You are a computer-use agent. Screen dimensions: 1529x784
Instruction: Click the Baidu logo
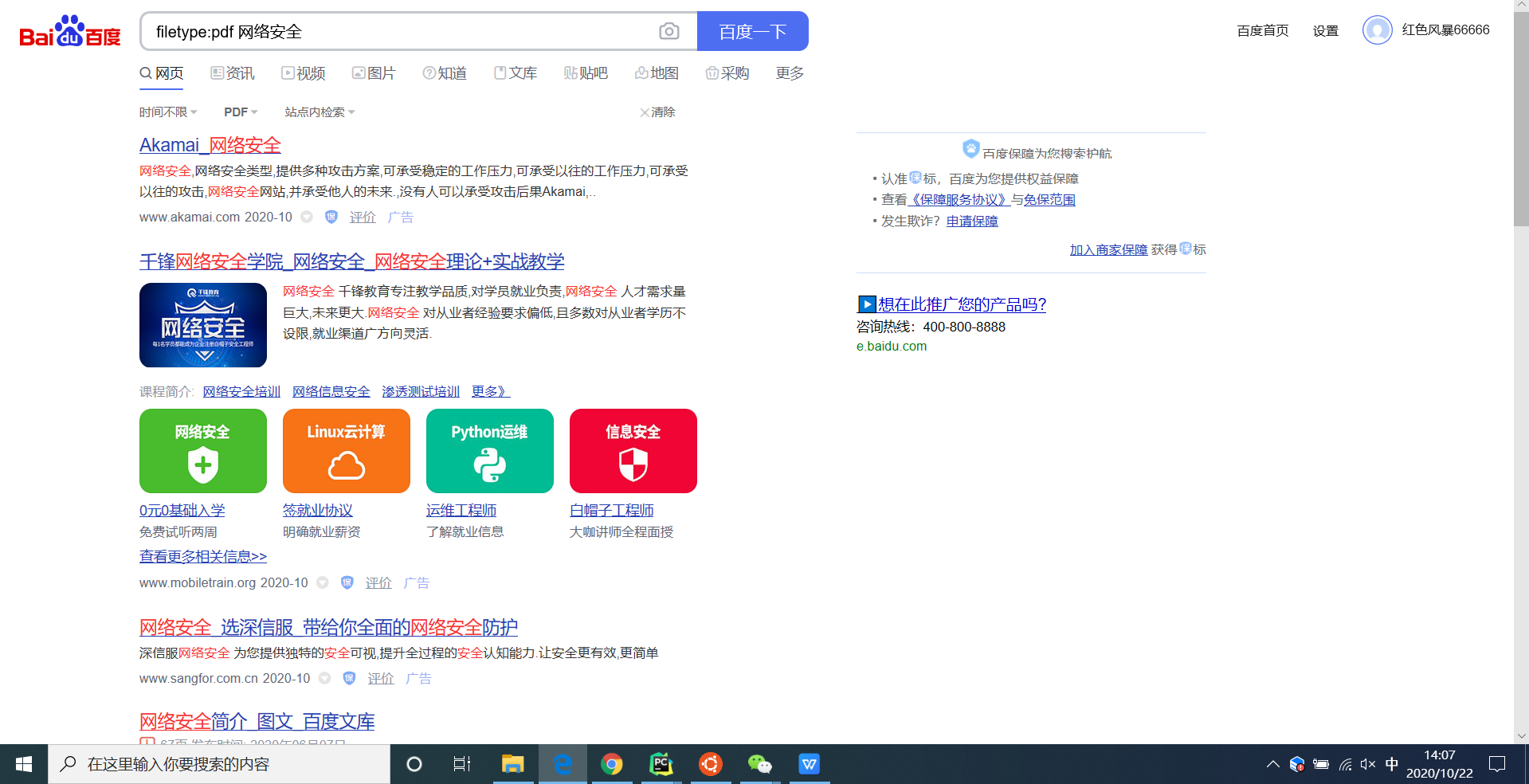pyautogui.click(x=70, y=32)
